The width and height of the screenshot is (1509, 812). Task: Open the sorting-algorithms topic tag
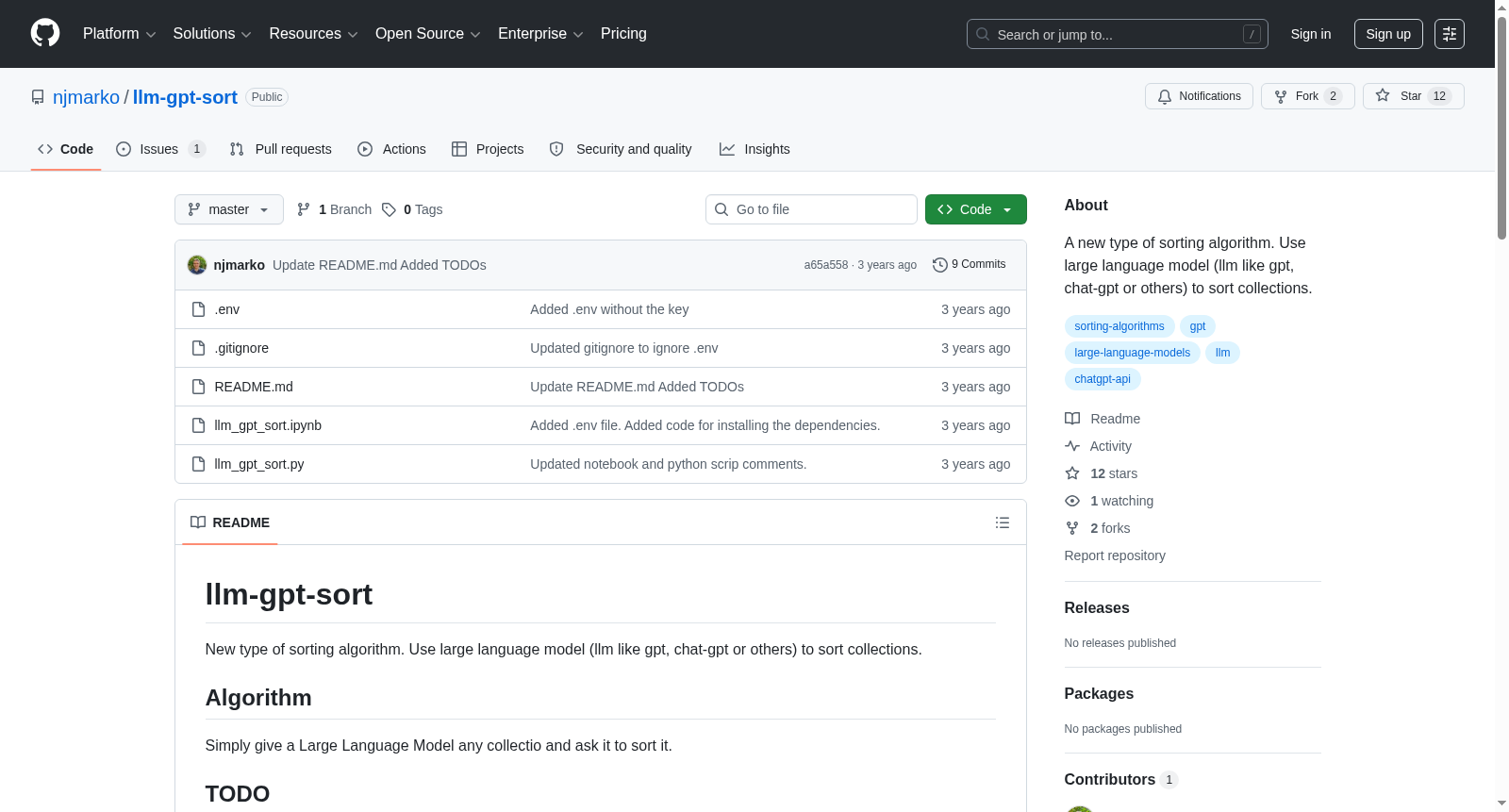(x=1119, y=326)
